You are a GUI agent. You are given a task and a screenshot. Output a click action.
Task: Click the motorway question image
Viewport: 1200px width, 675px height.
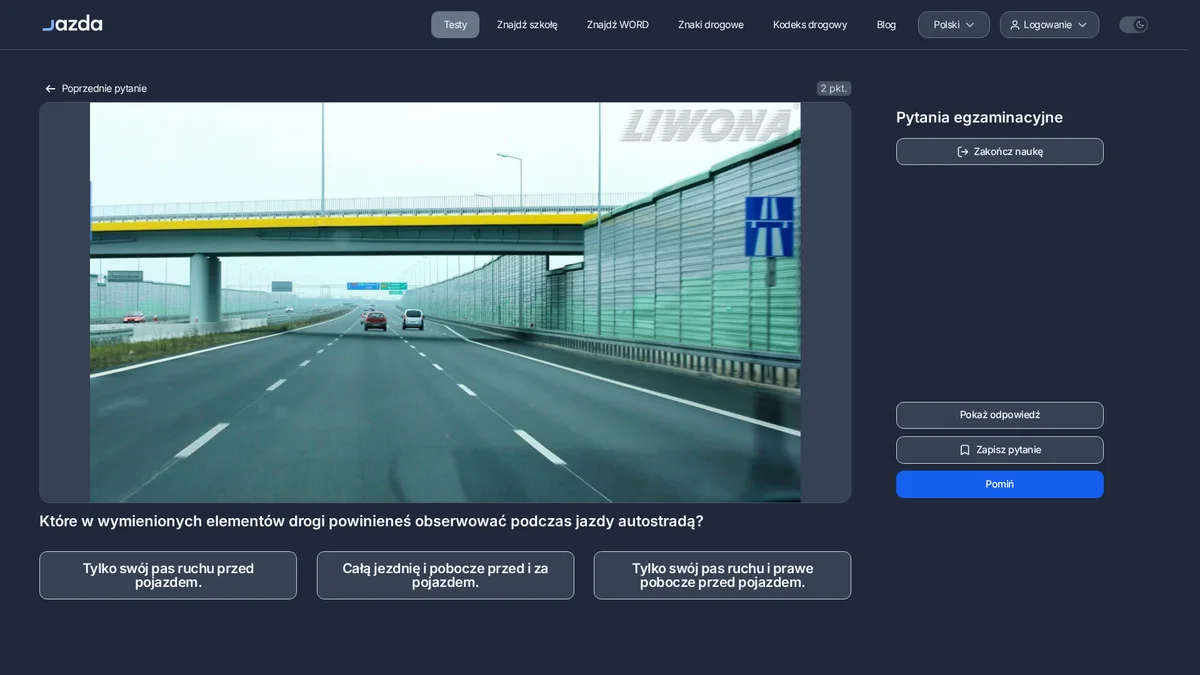445,302
